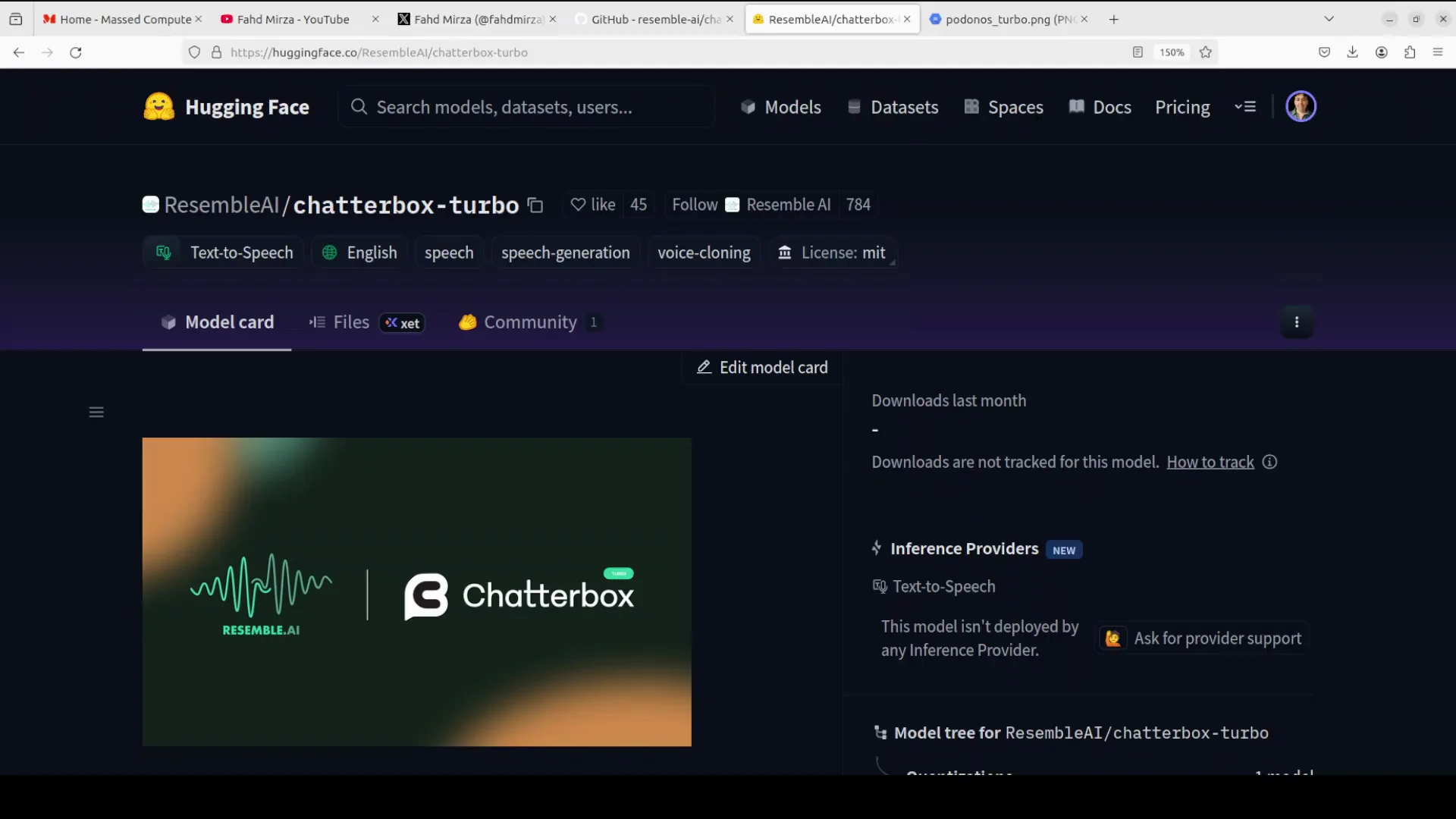
Task: Collapse the table of contents hamburger icon
Action: (96, 412)
